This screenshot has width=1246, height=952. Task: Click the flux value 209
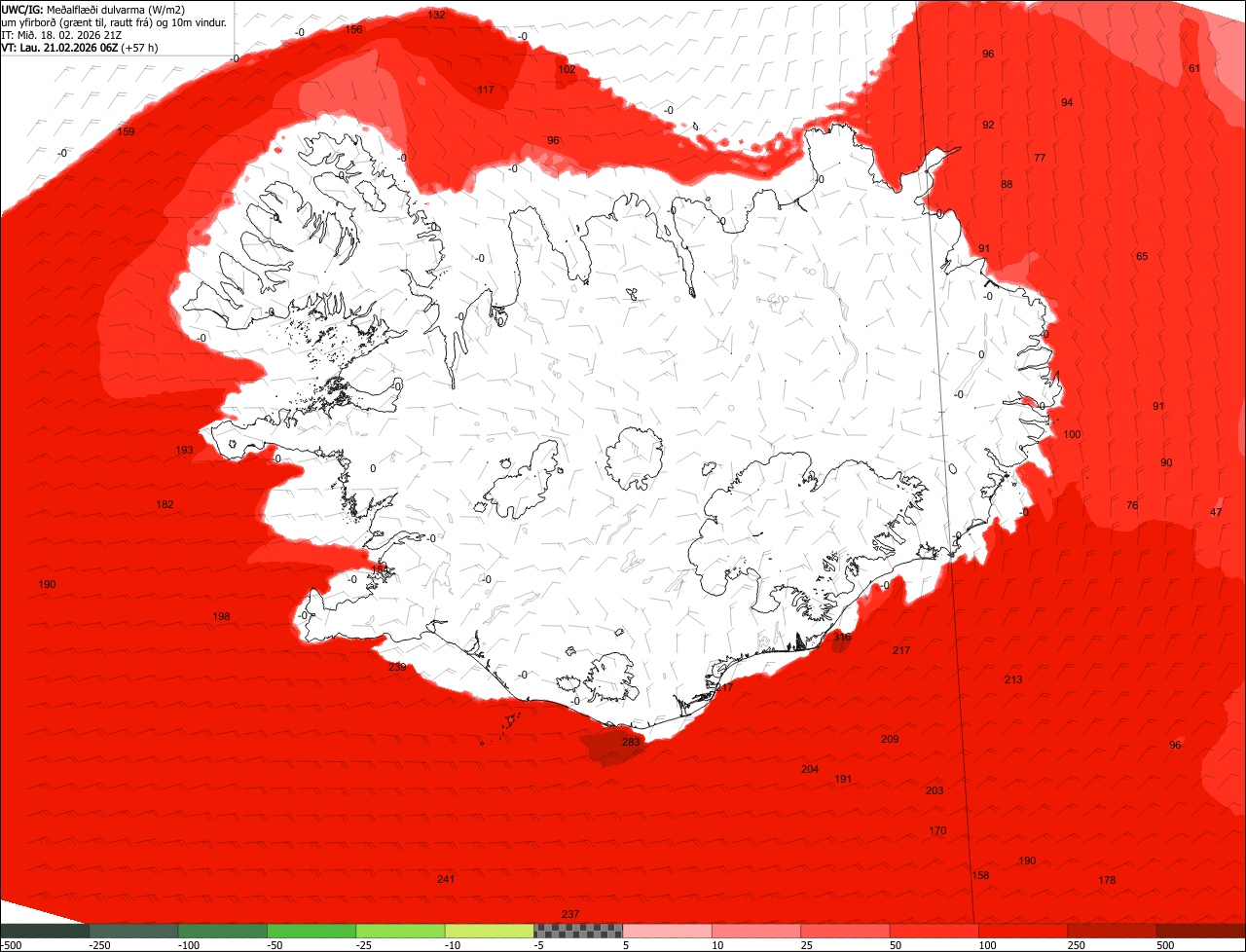[x=890, y=739]
